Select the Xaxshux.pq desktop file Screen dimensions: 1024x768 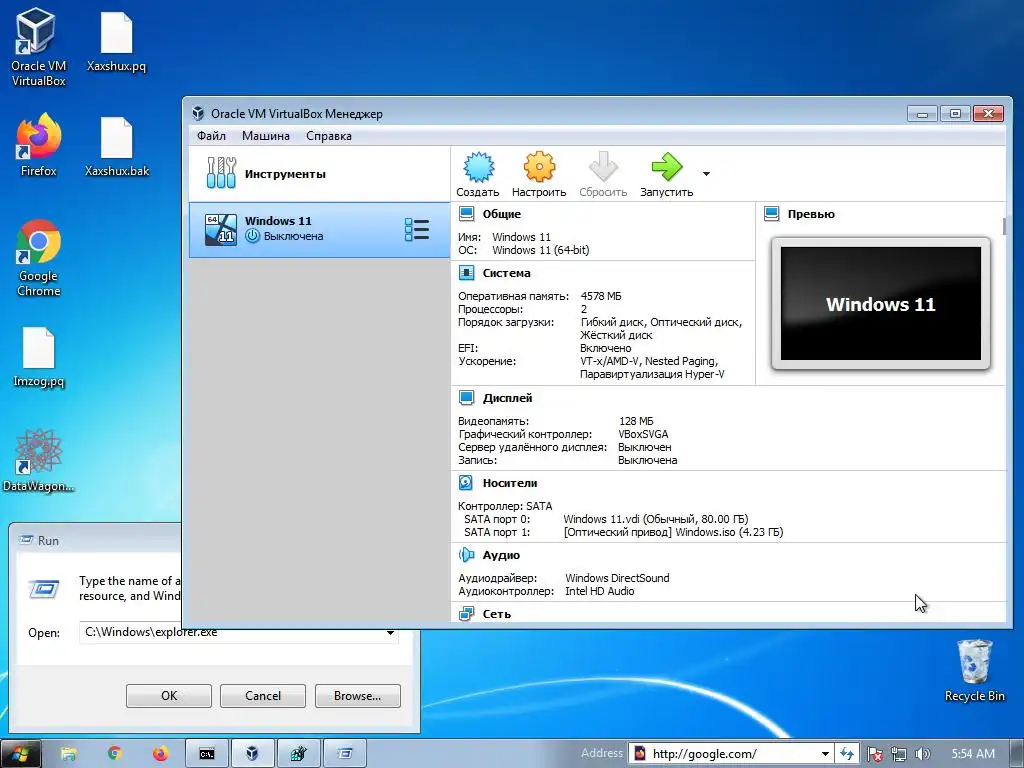click(x=116, y=41)
